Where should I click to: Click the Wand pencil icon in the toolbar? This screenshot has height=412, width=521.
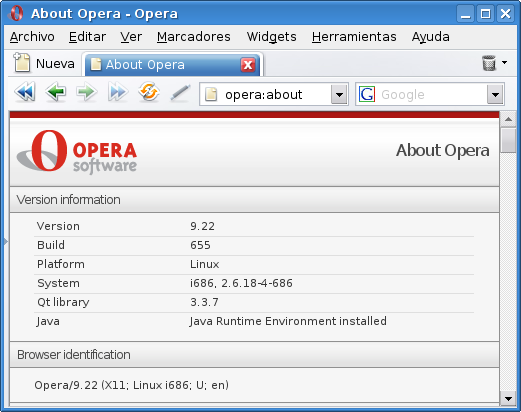(x=180, y=92)
